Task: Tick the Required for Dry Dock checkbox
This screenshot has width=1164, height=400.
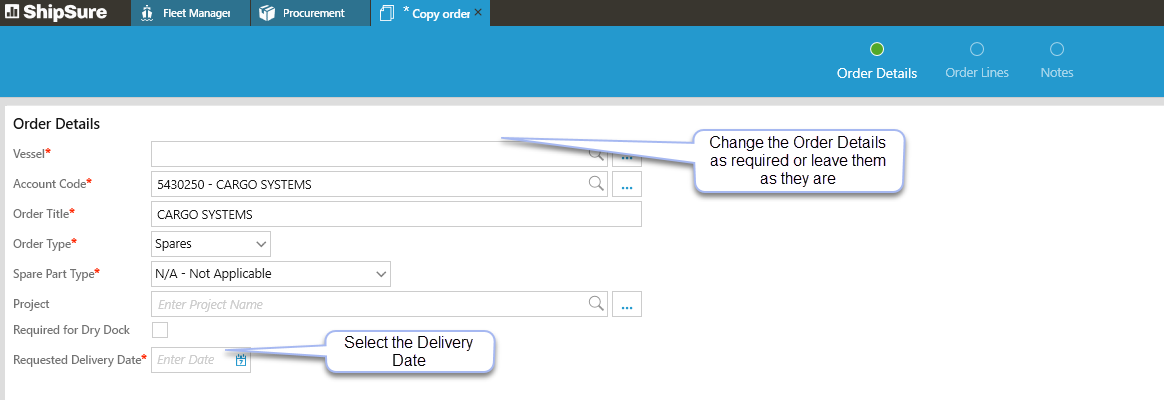Action: 160,330
